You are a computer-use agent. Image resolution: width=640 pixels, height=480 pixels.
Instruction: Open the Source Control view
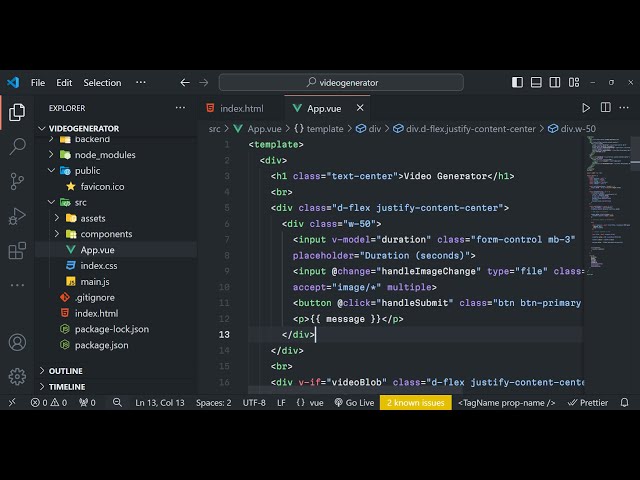click(x=17, y=181)
